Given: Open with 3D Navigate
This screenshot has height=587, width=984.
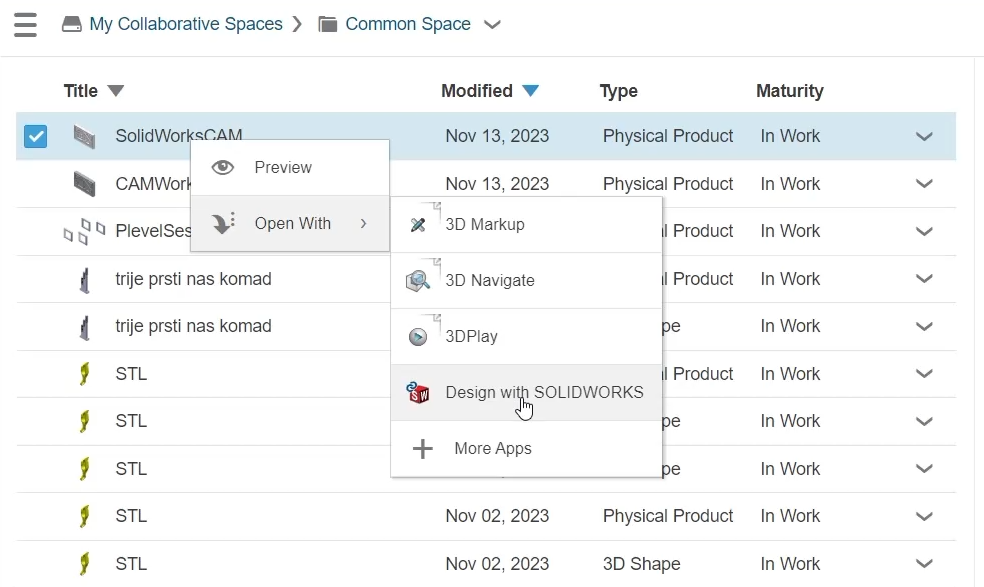Looking at the screenshot, I should tap(527, 281).
